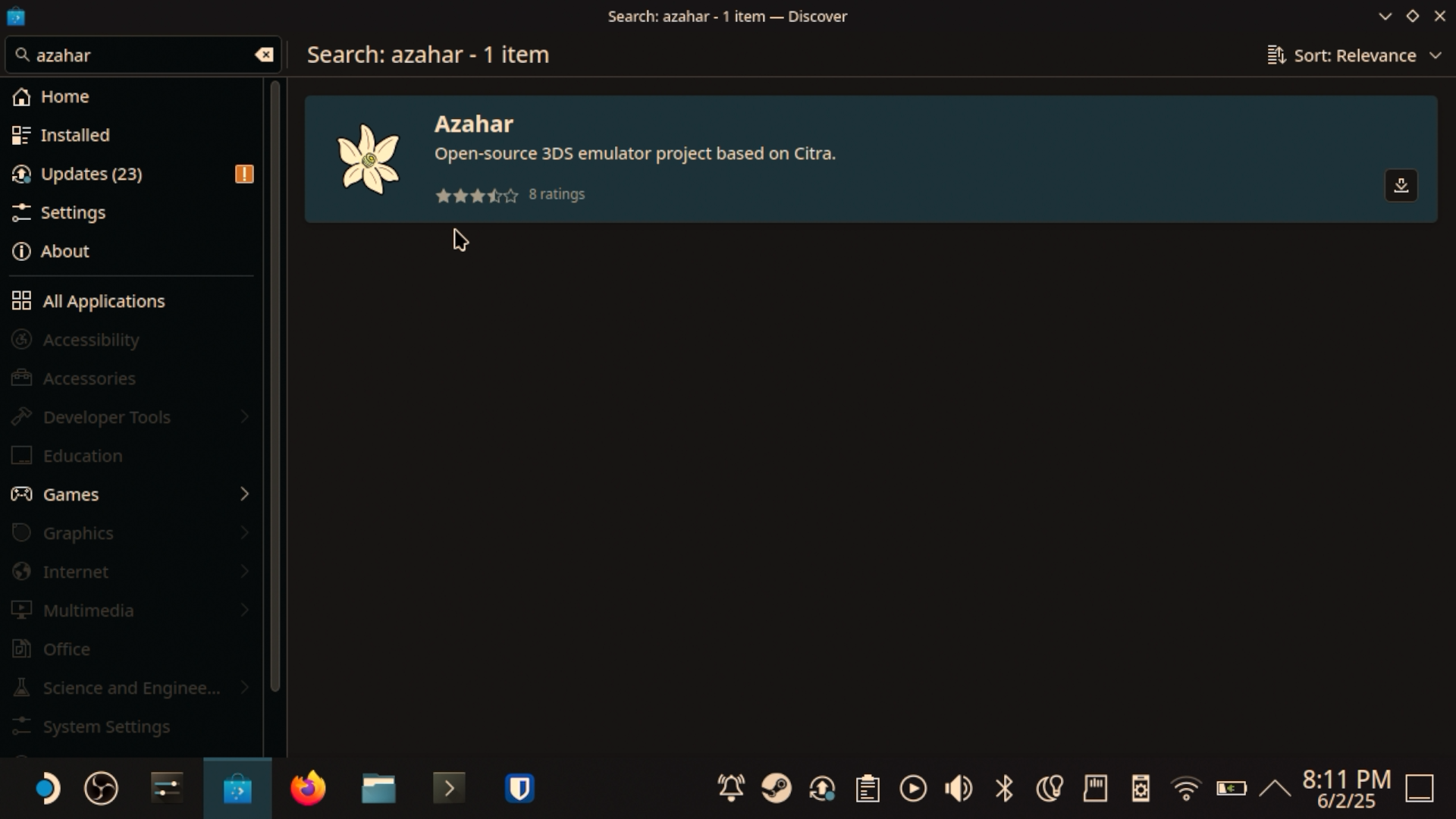This screenshot has width=1456, height=819.
Task: Open the clipboard tray icon
Action: [x=868, y=789]
